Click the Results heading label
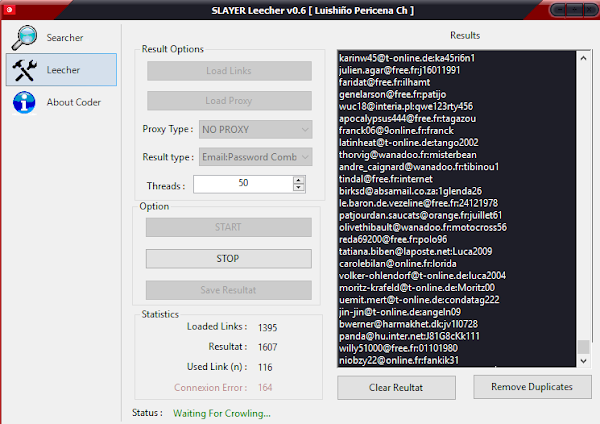The image size is (600, 424). click(465, 36)
